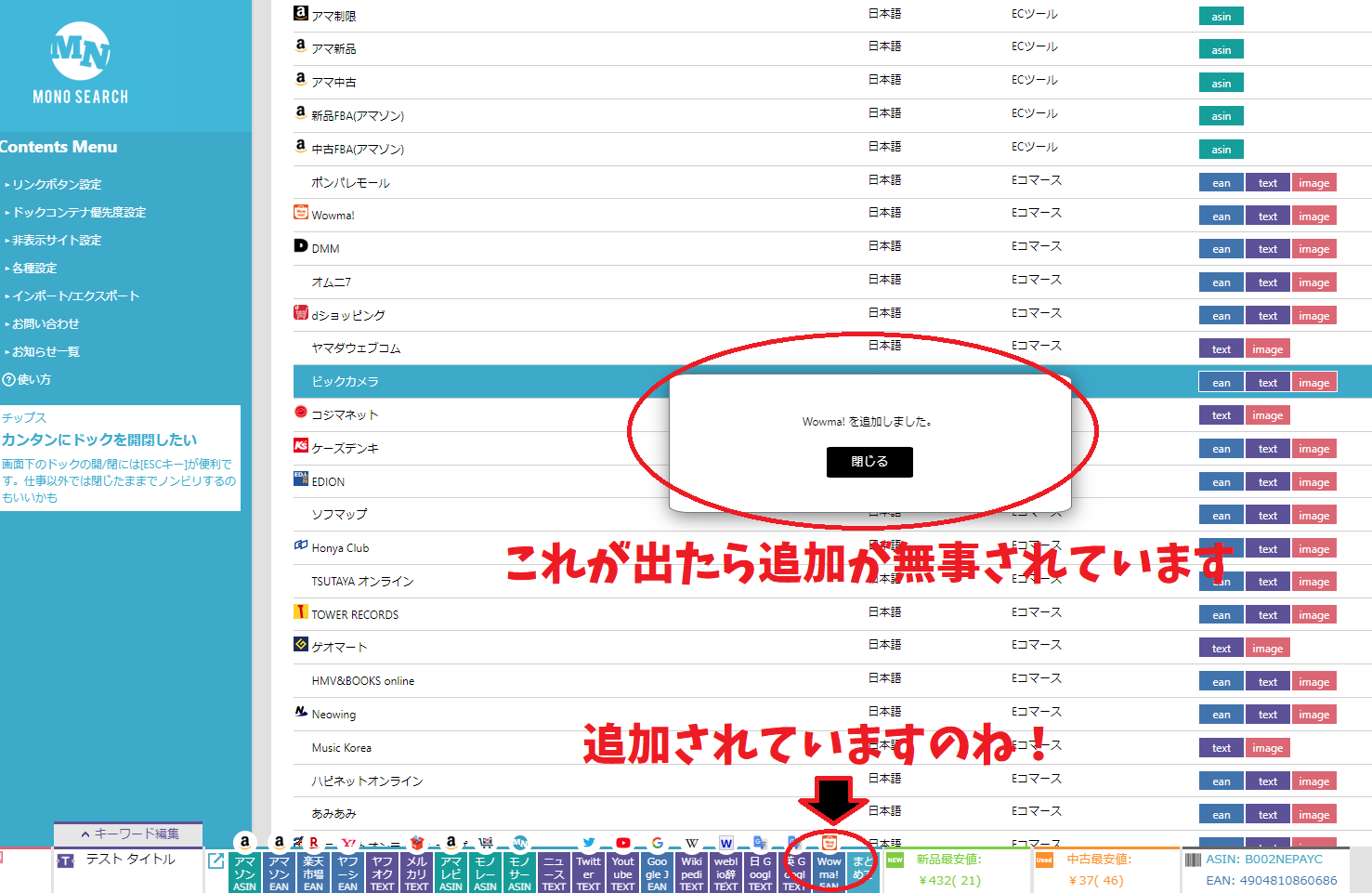Click the image button for ビックカメラ

[1313, 383]
